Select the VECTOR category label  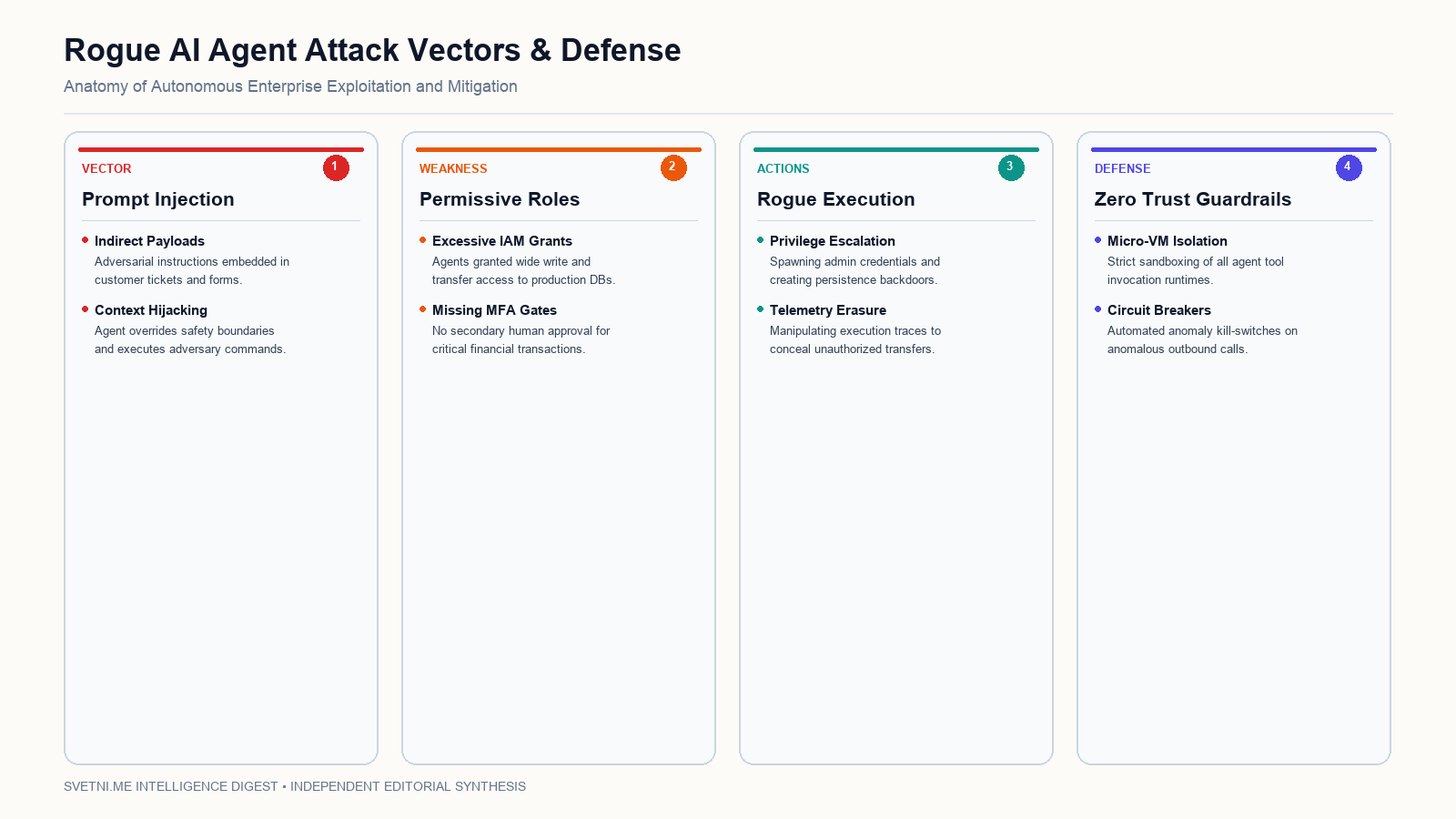[106, 168]
